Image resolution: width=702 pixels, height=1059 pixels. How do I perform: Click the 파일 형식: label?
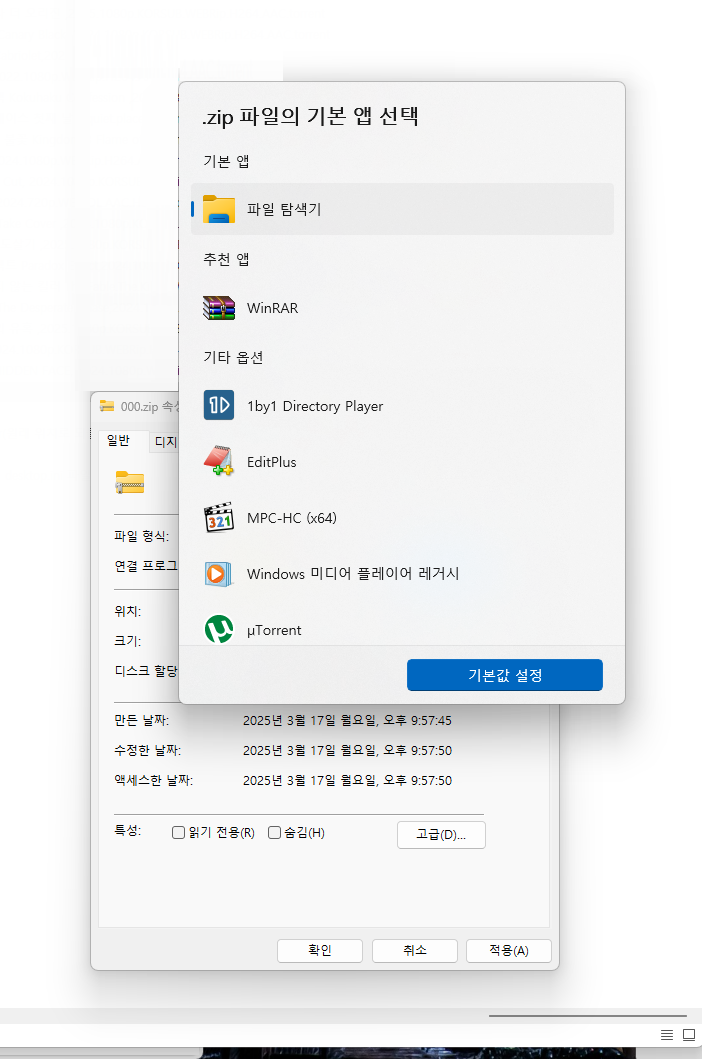point(141,536)
